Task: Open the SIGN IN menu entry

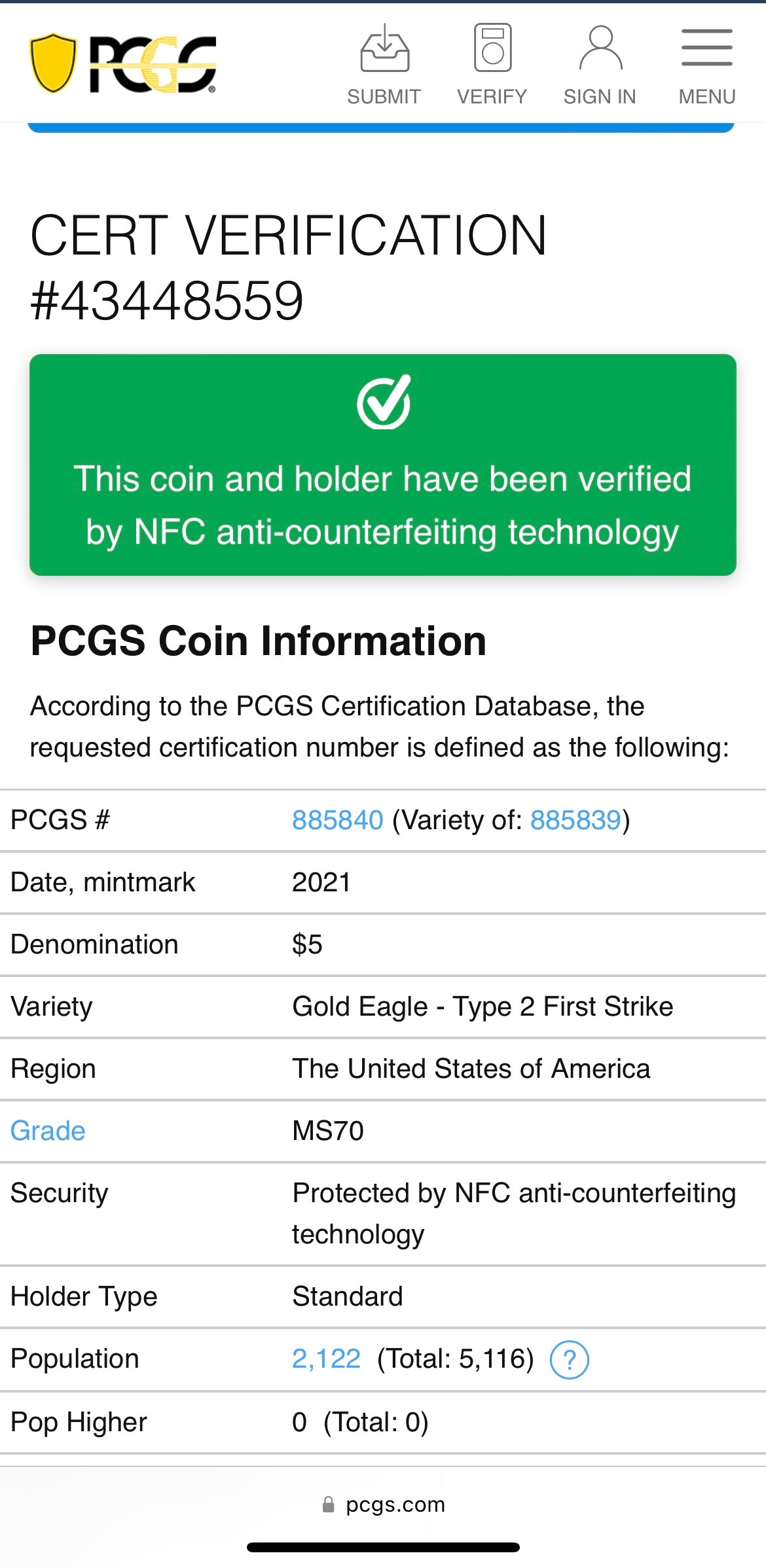Action: point(600,96)
